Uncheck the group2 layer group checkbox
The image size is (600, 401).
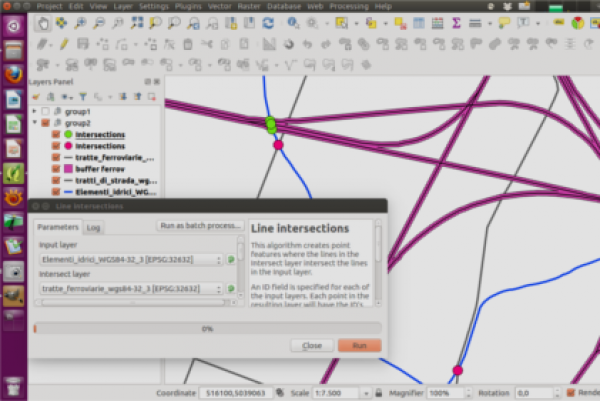click(x=45, y=122)
